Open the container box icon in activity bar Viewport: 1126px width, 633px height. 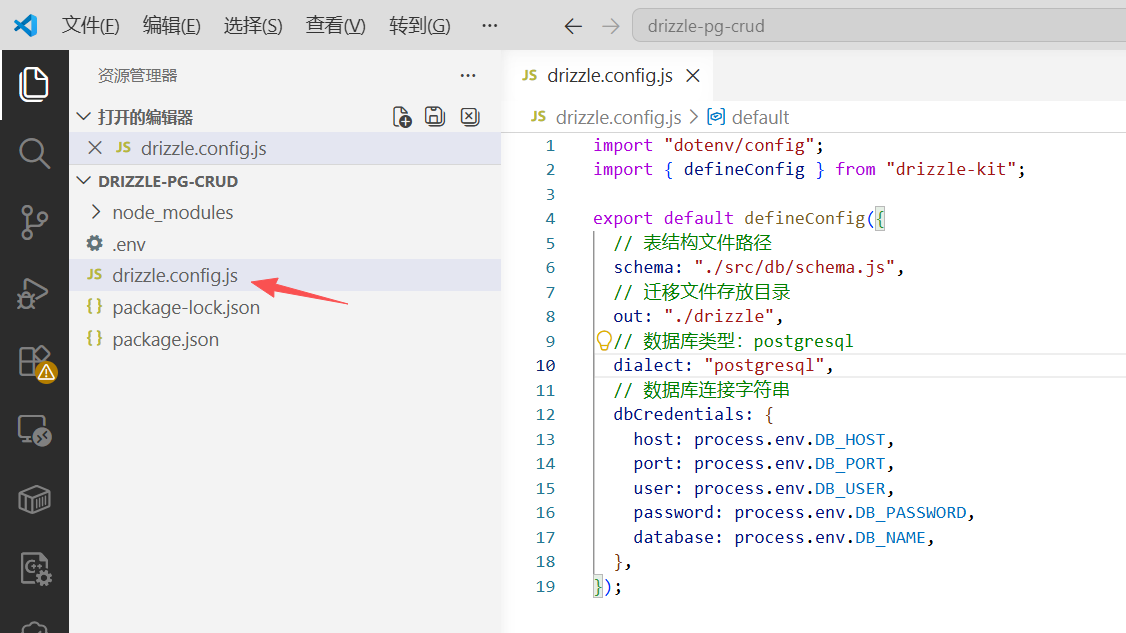34,499
